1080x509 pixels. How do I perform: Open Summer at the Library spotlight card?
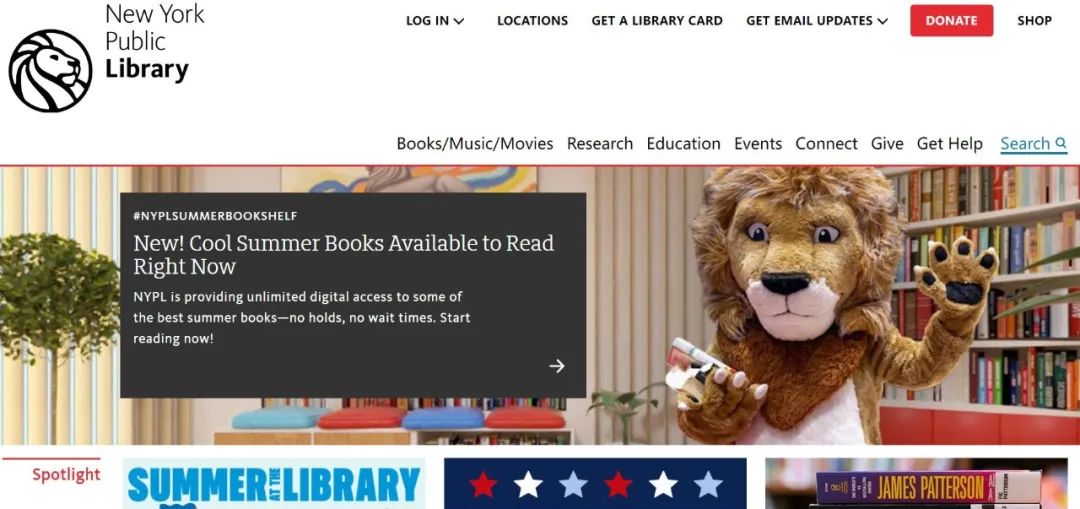click(274, 484)
